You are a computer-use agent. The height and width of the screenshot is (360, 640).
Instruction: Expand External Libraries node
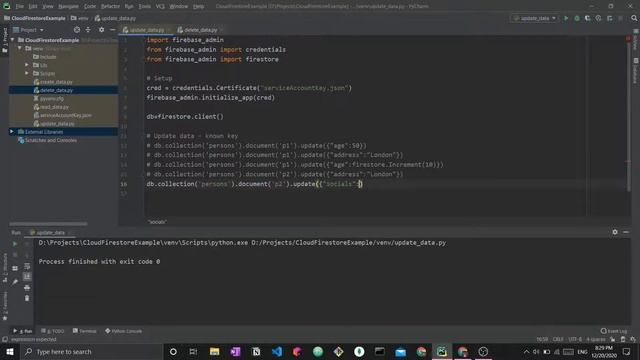[12, 132]
